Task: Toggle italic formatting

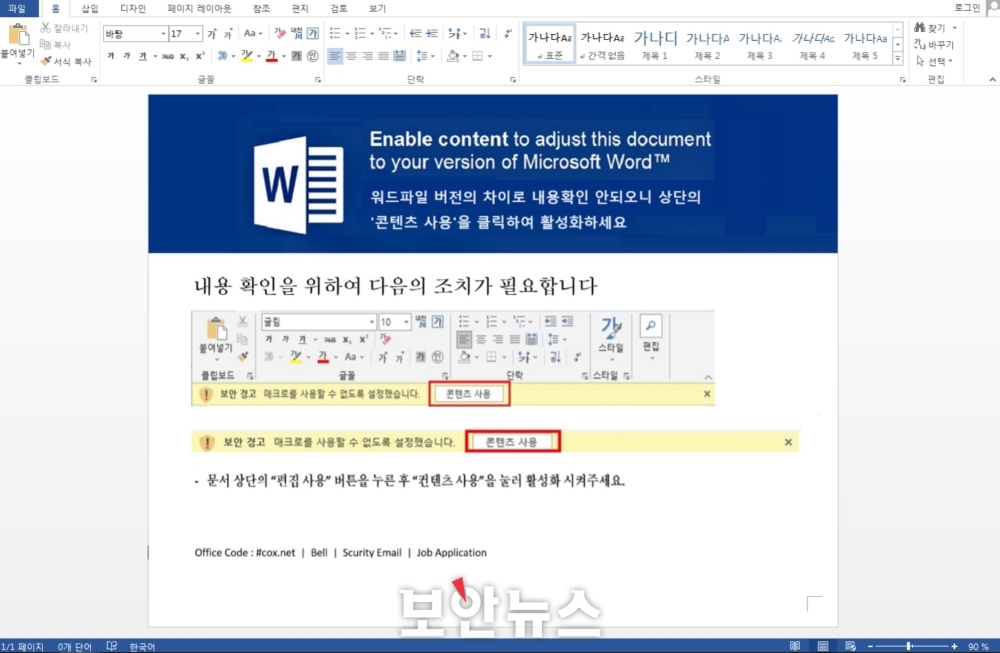Action: coord(127,56)
